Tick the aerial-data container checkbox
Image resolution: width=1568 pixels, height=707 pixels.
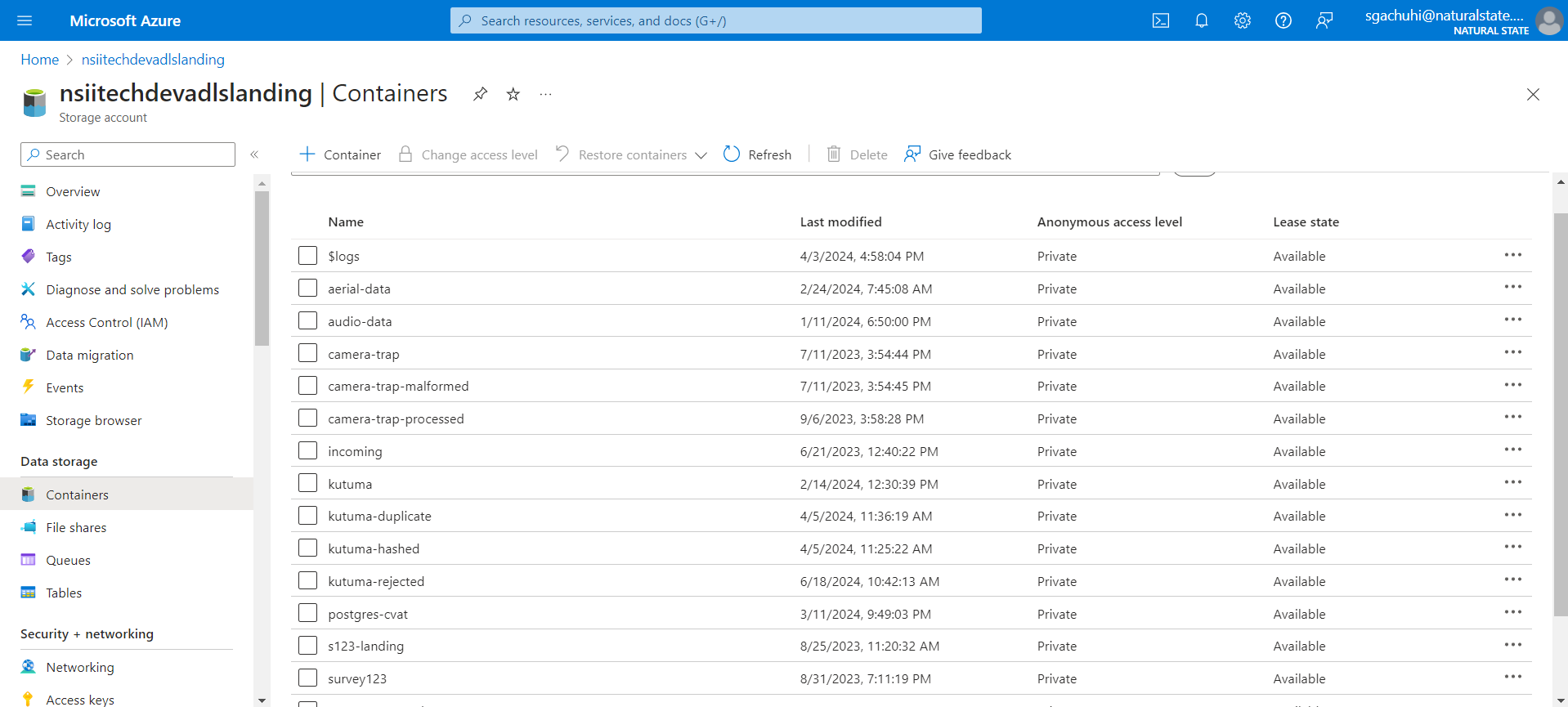point(307,288)
